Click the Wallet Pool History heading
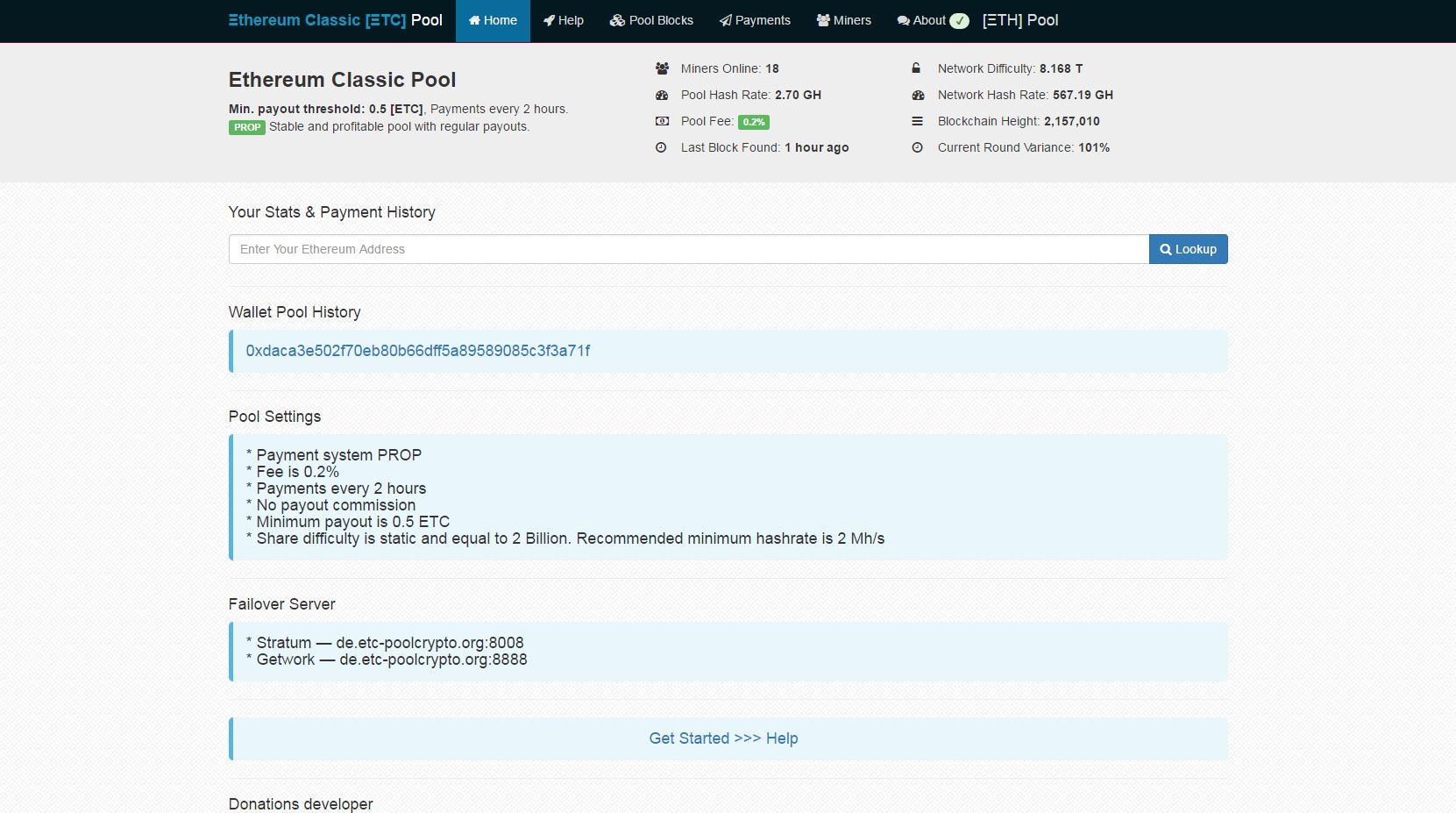The width and height of the screenshot is (1456, 813). [x=295, y=312]
